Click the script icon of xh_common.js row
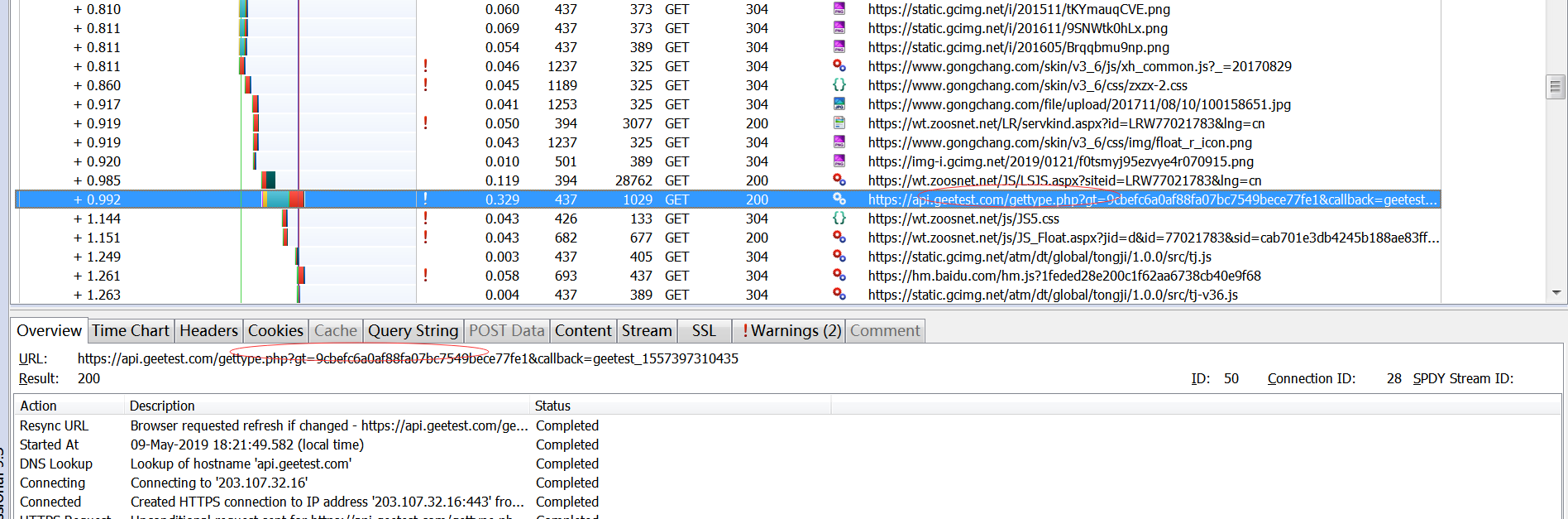 [839, 66]
